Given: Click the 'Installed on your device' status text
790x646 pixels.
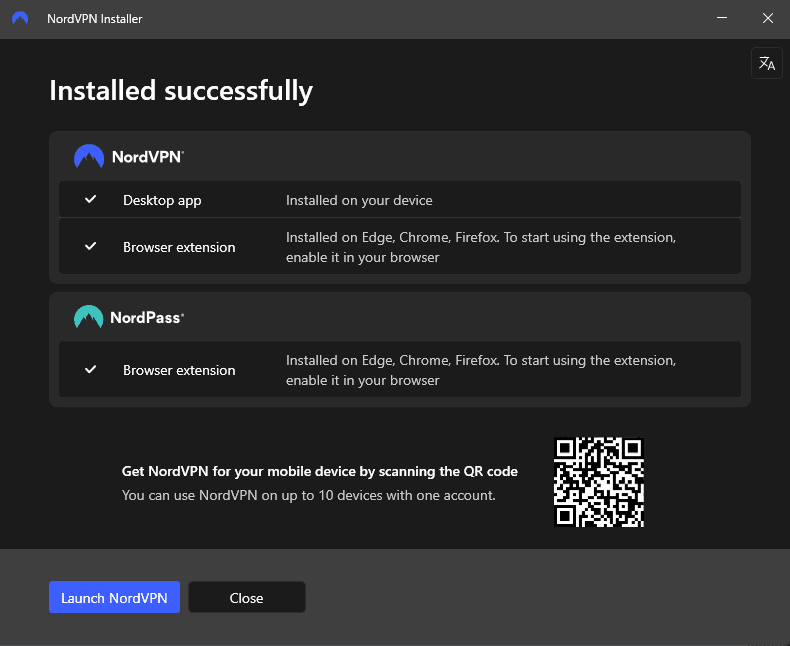Looking at the screenshot, I should pyautogui.click(x=359, y=200).
